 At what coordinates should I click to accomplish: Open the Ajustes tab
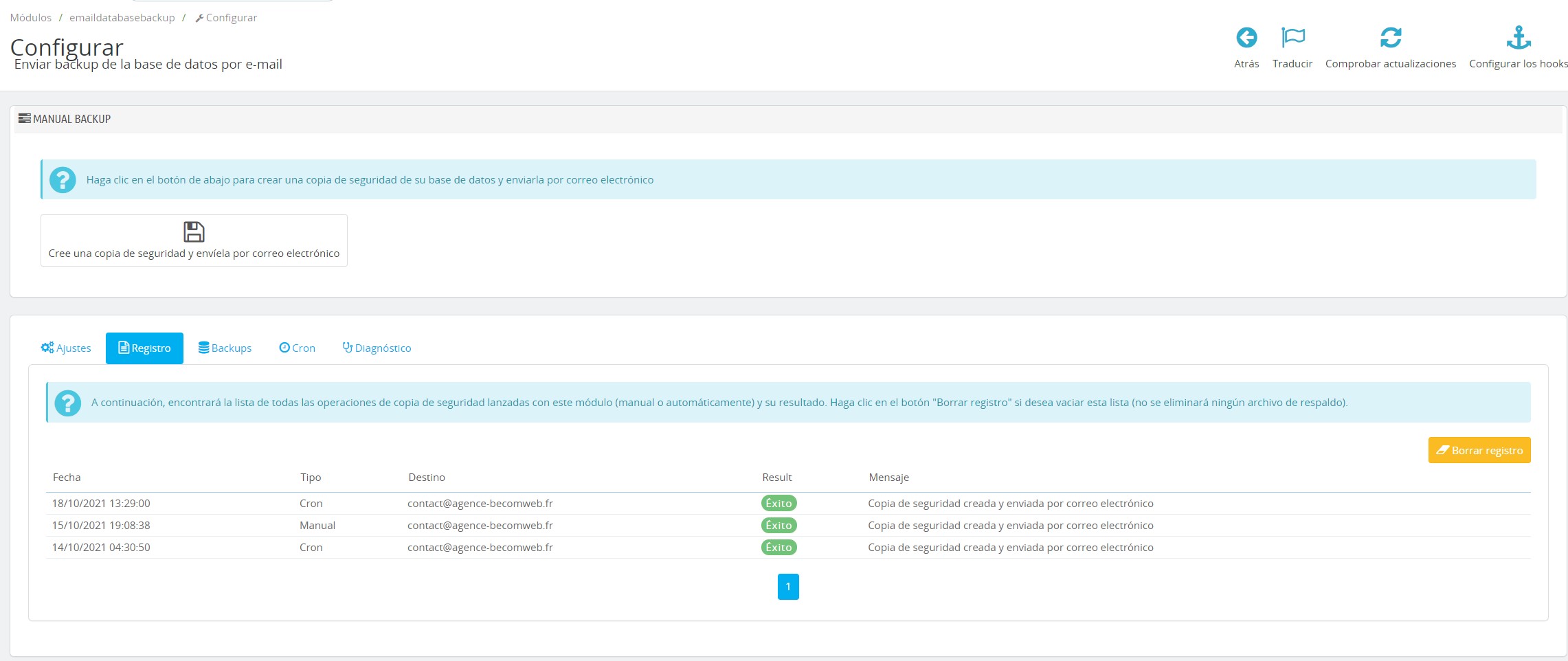(66, 348)
